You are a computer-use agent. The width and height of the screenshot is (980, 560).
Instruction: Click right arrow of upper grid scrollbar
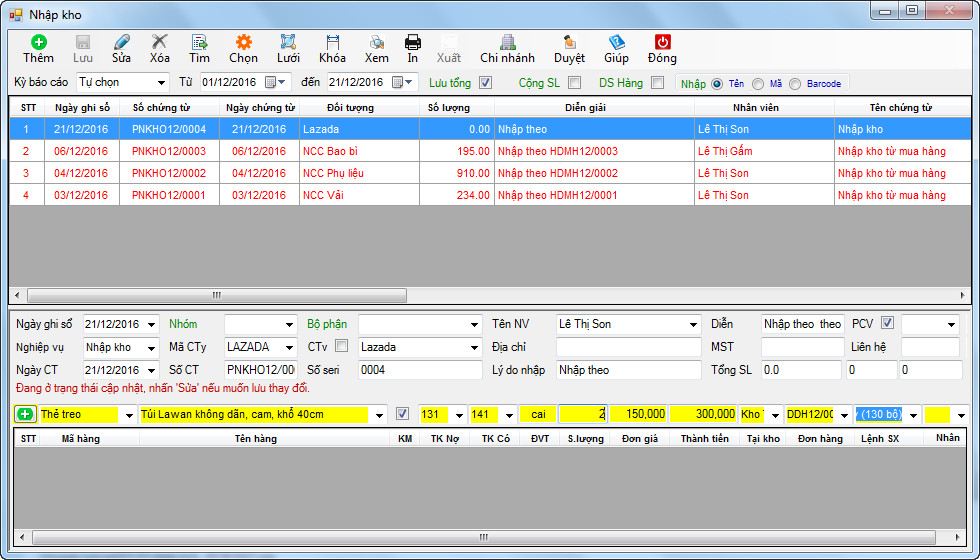point(963,295)
